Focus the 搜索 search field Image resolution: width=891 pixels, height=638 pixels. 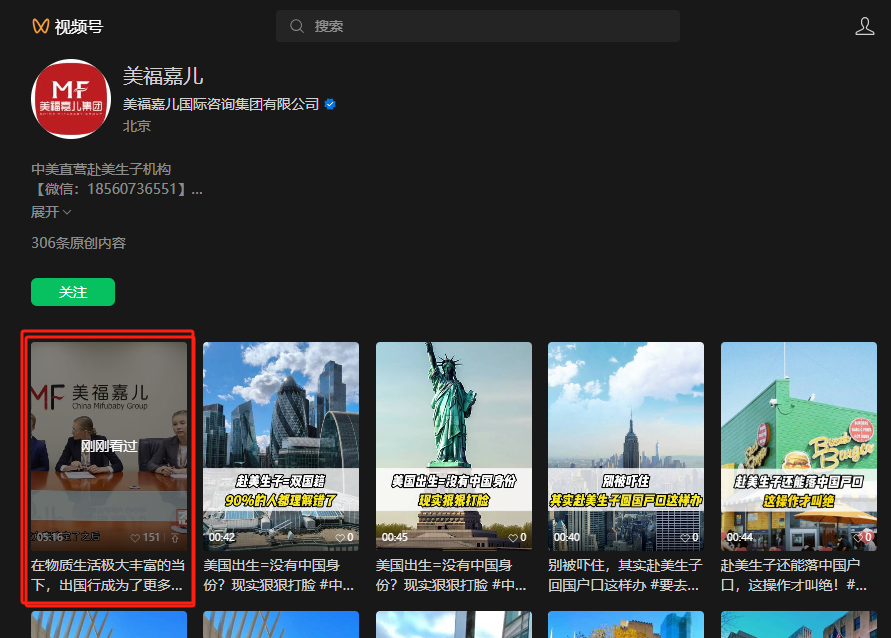478,26
